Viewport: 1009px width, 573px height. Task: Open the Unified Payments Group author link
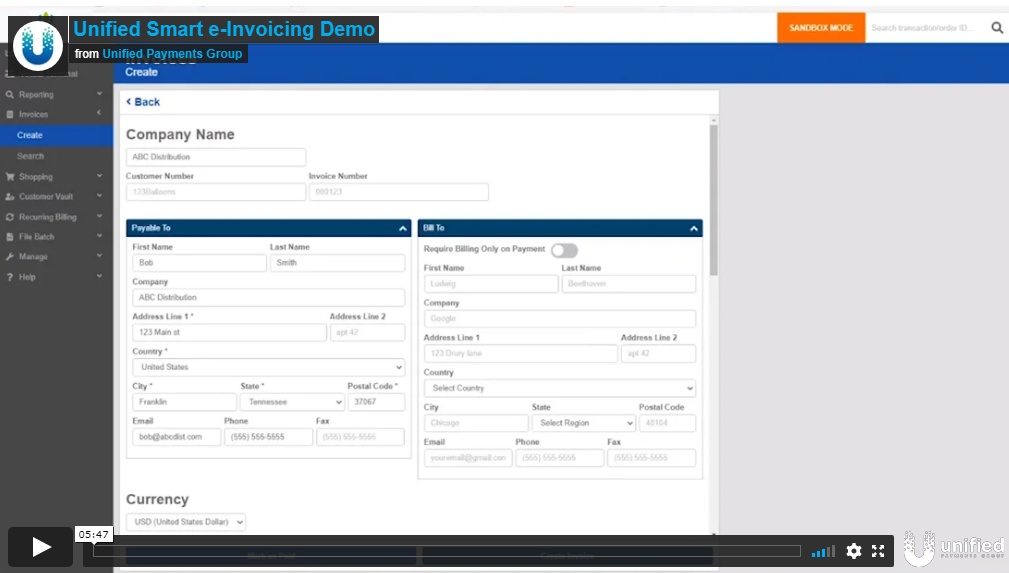click(x=172, y=54)
